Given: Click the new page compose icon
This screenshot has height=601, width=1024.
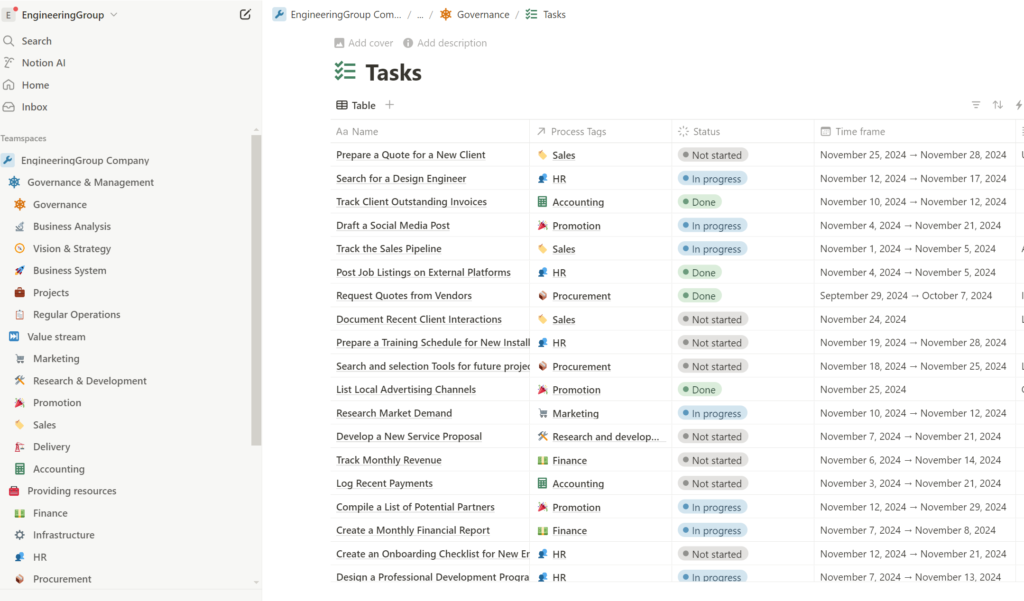Looking at the screenshot, I should tap(245, 15).
